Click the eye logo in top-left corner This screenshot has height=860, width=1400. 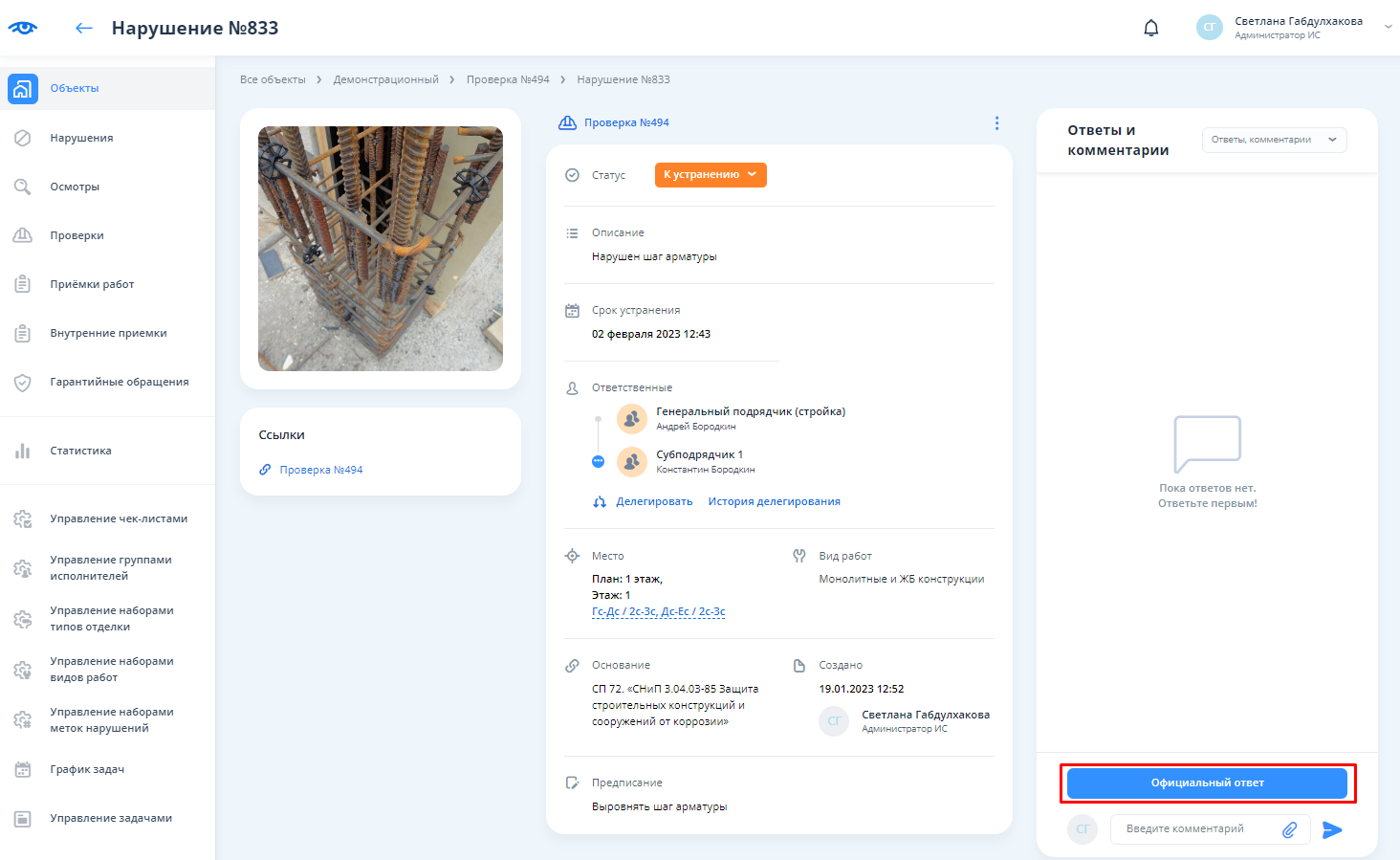[x=23, y=28]
